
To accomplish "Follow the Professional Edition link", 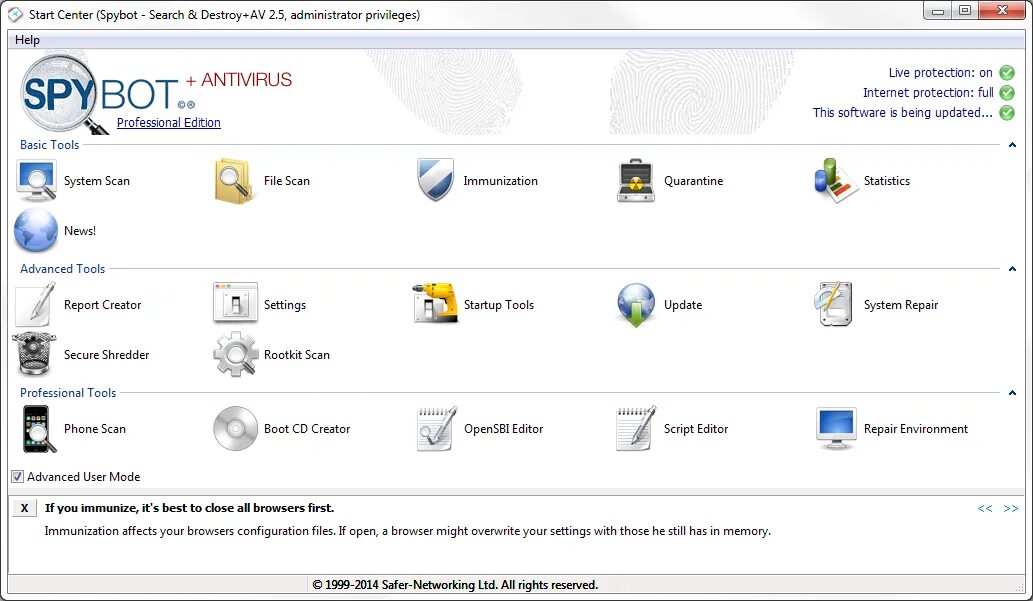I will (x=169, y=123).
